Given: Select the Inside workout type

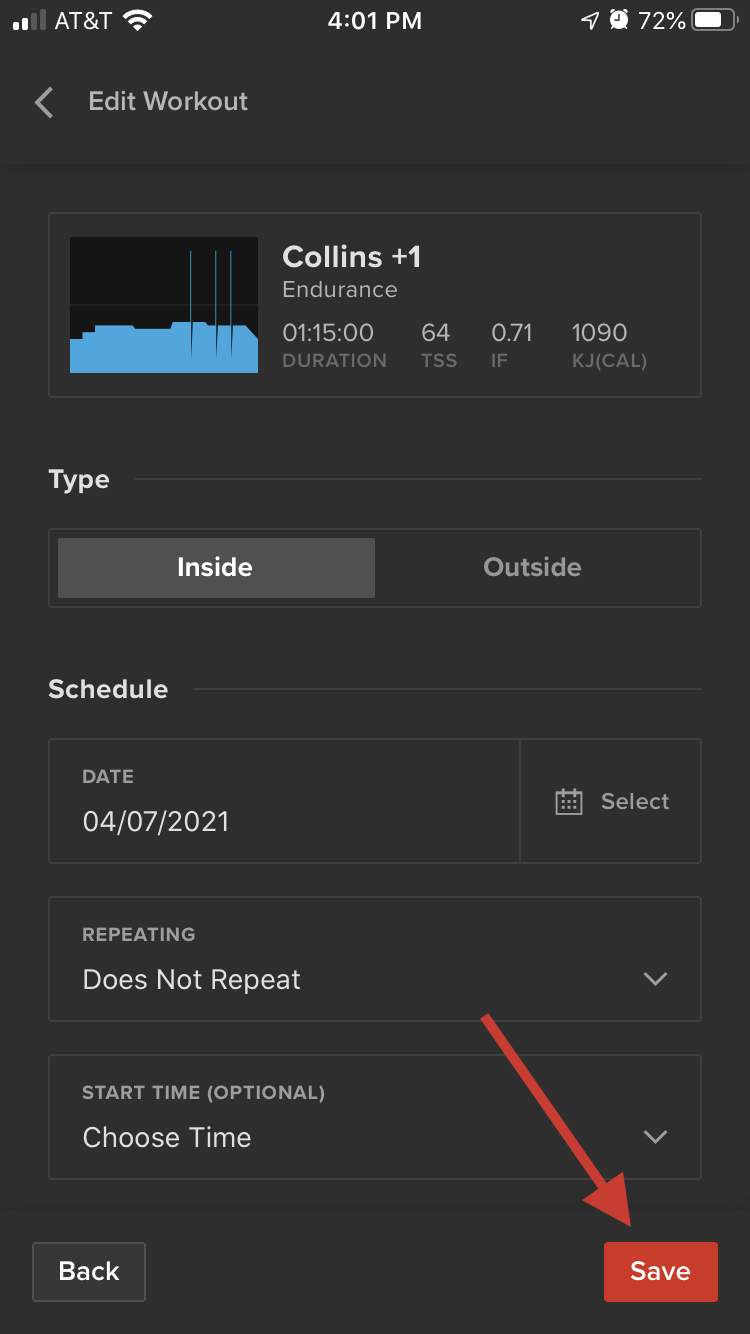Looking at the screenshot, I should (216, 568).
